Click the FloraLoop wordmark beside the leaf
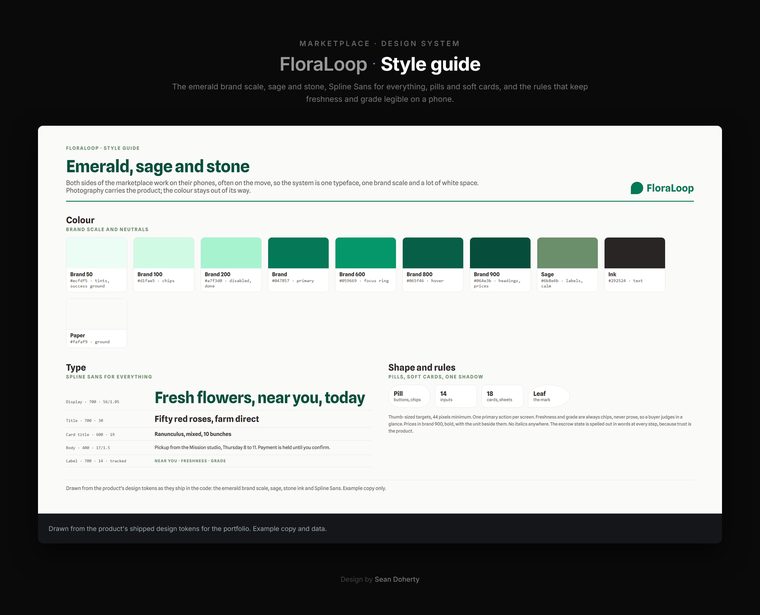760x615 pixels. [670, 188]
